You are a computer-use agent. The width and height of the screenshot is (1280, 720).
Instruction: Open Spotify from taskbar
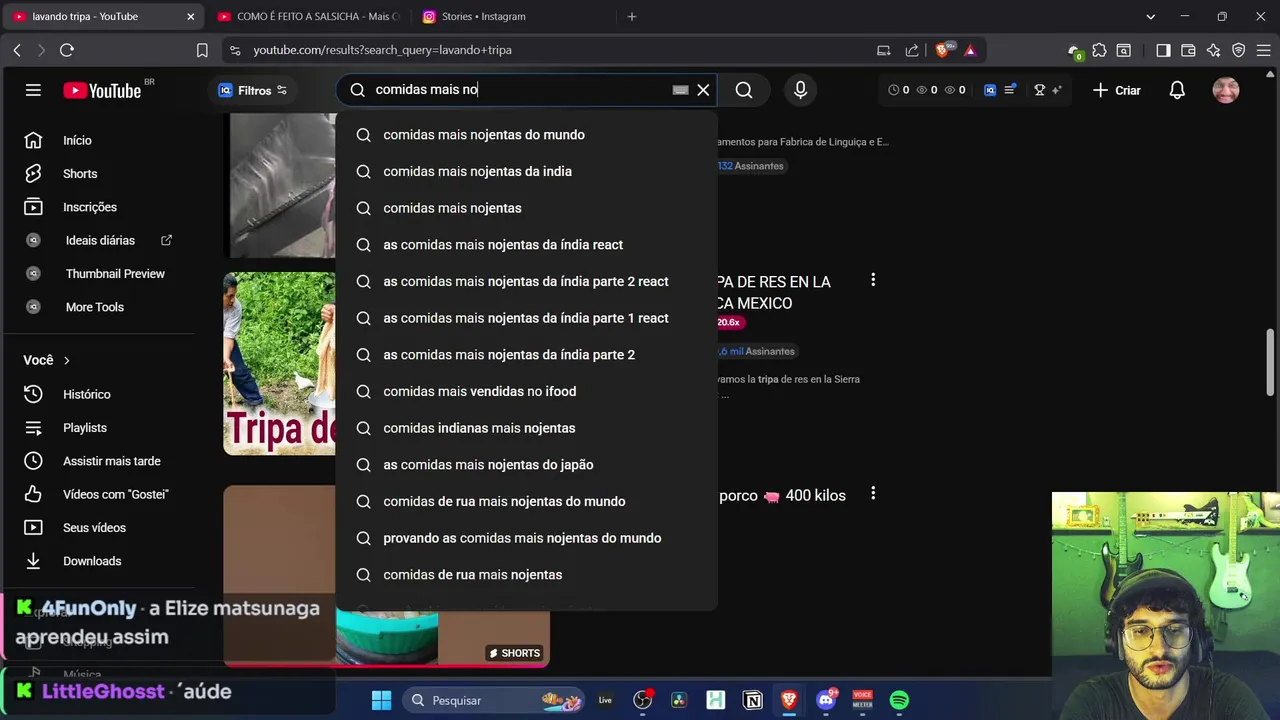click(899, 701)
